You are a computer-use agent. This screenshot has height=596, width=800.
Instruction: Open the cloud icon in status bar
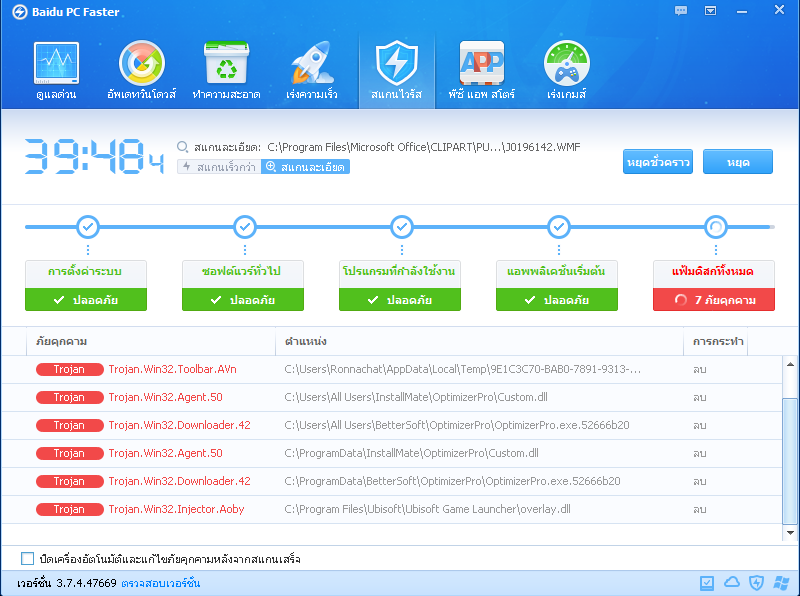(x=732, y=582)
